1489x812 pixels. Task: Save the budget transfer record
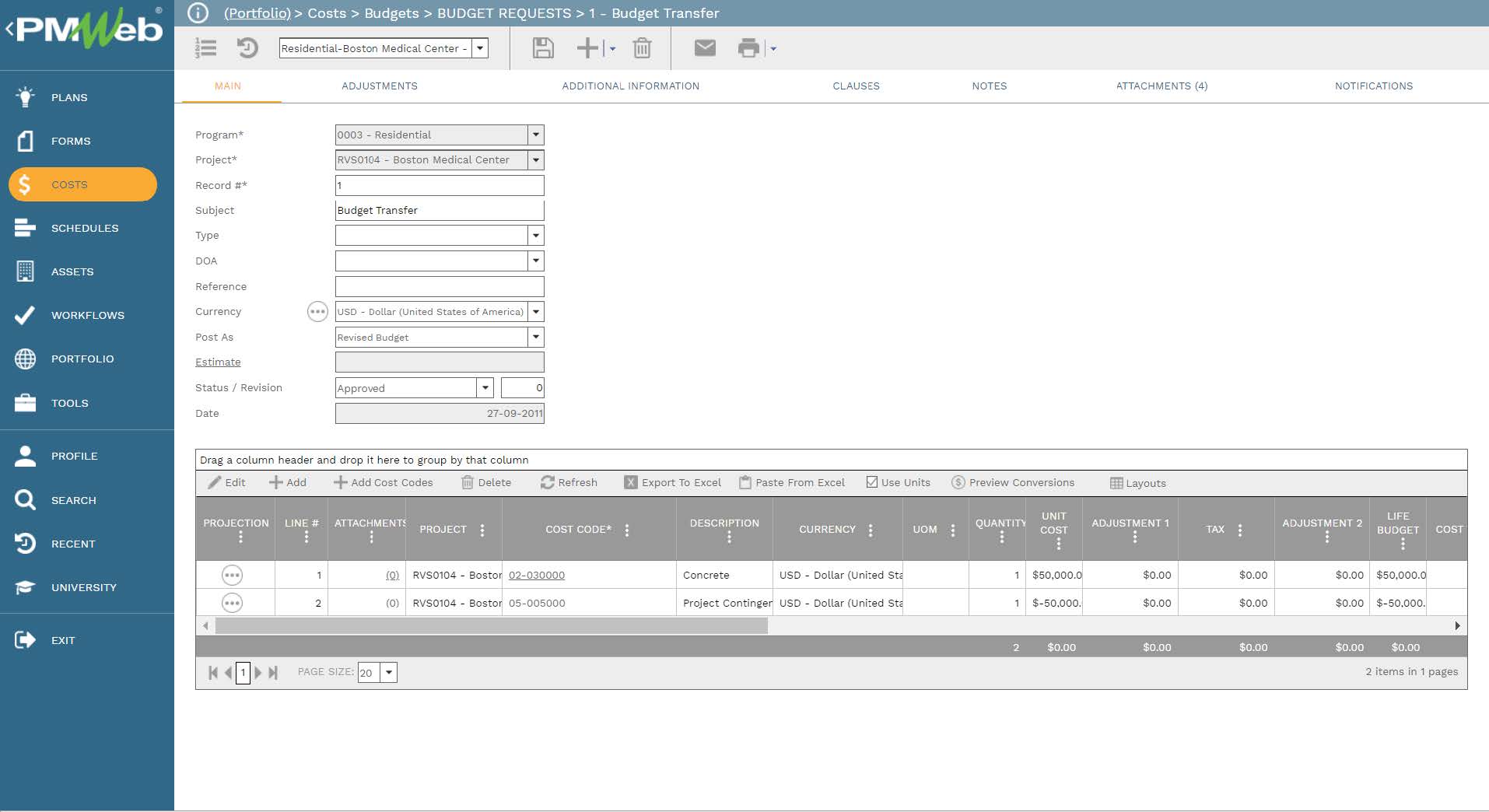(x=543, y=48)
